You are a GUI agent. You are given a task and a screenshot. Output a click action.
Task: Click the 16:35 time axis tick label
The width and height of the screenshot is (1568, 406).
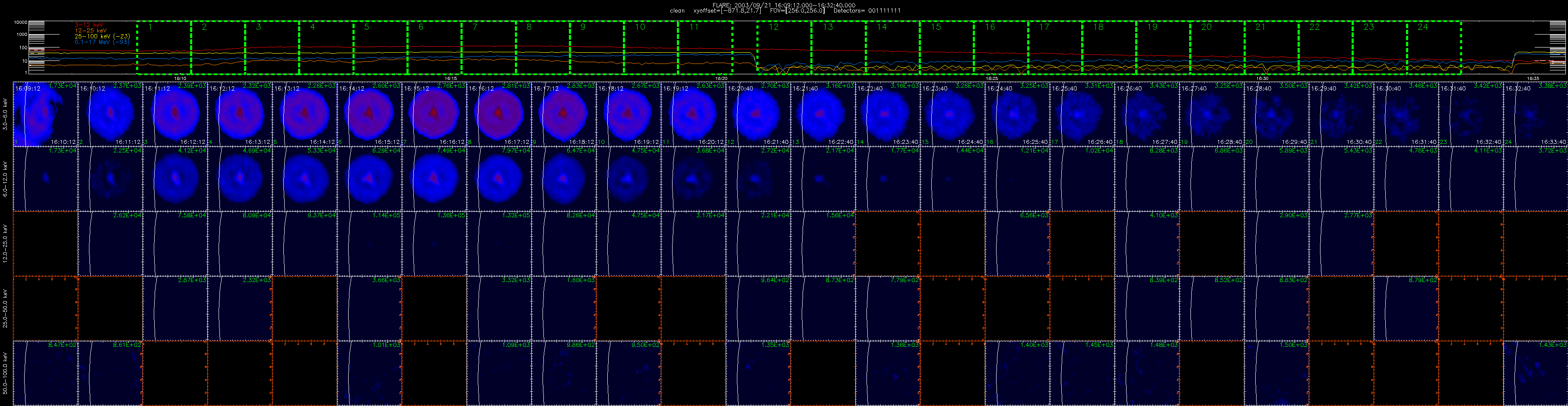[x=1533, y=78]
